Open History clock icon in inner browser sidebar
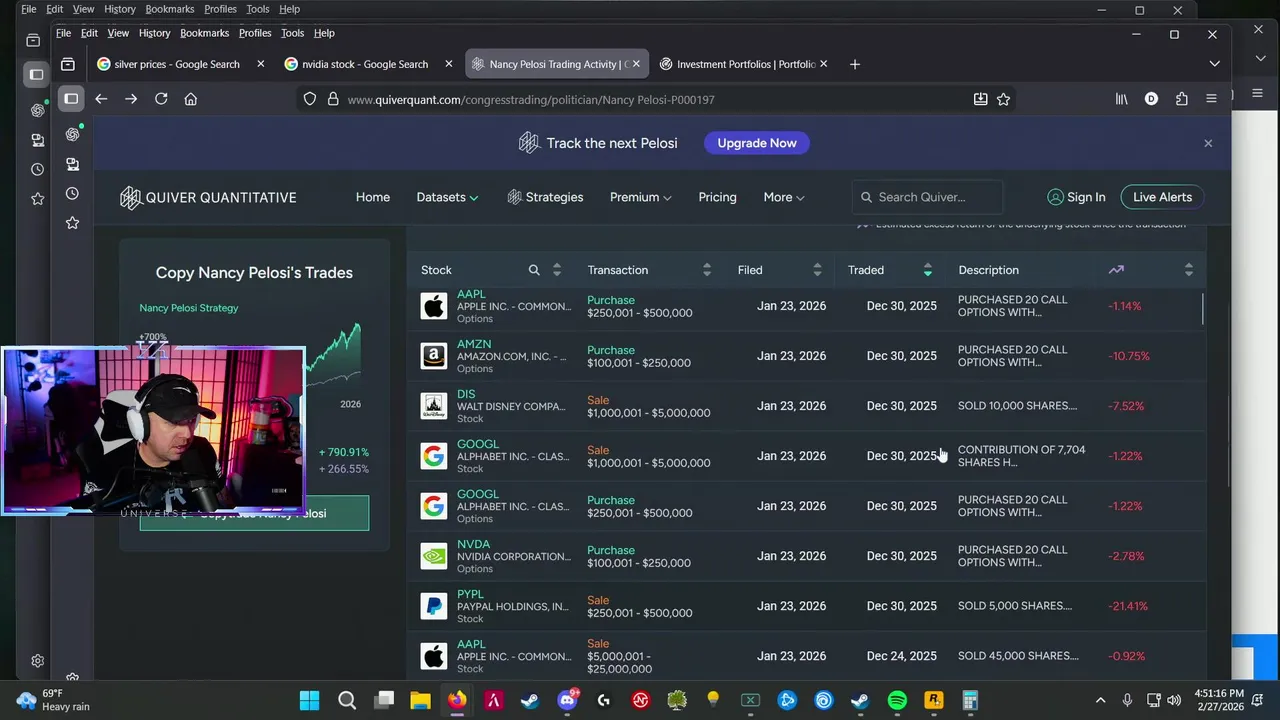The image size is (1280, 720). pos(72,193)
